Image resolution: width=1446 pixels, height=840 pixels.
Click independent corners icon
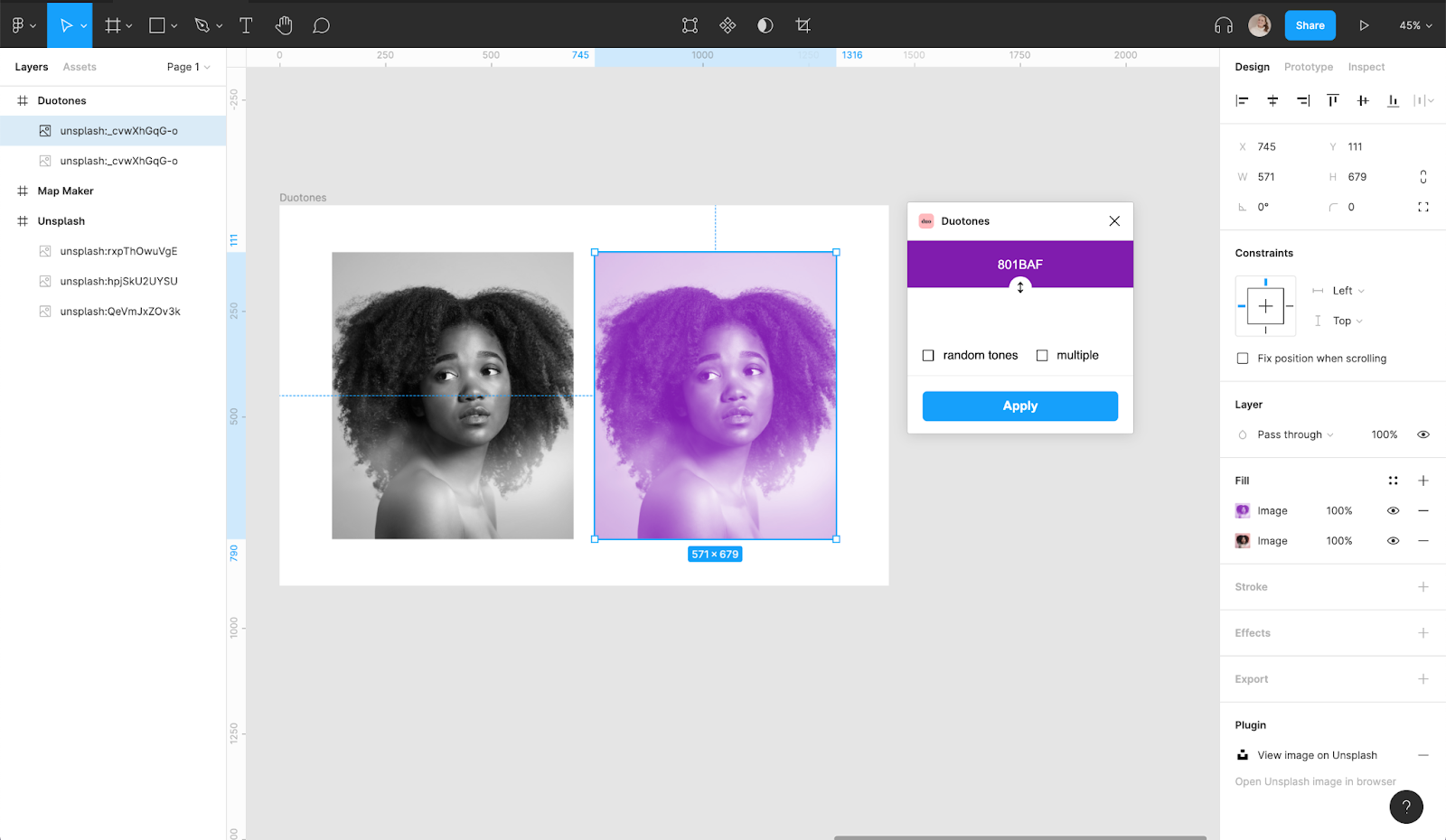coord(1423,207)
